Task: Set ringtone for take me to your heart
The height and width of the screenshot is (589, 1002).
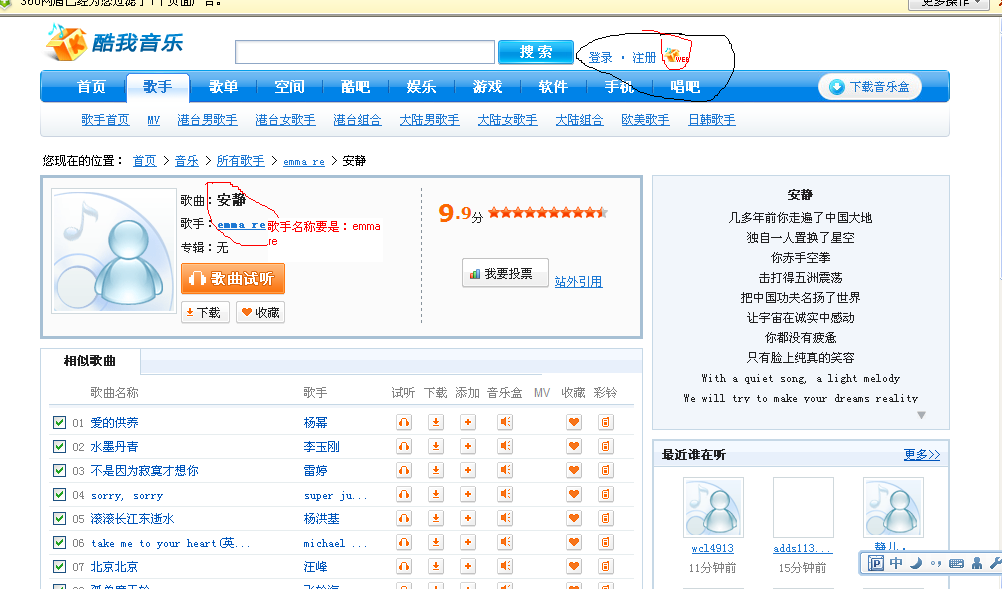Action: 606,542
